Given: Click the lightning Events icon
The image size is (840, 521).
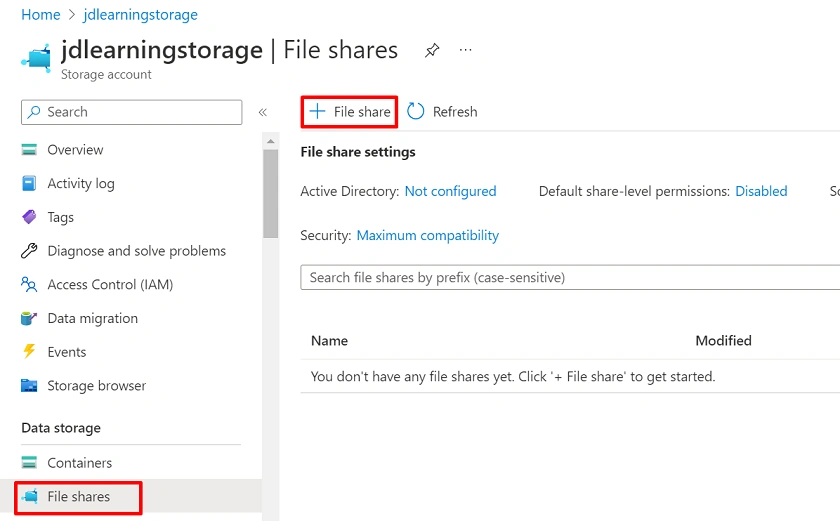Looking at the screenshot, I should tap(29, 351).
